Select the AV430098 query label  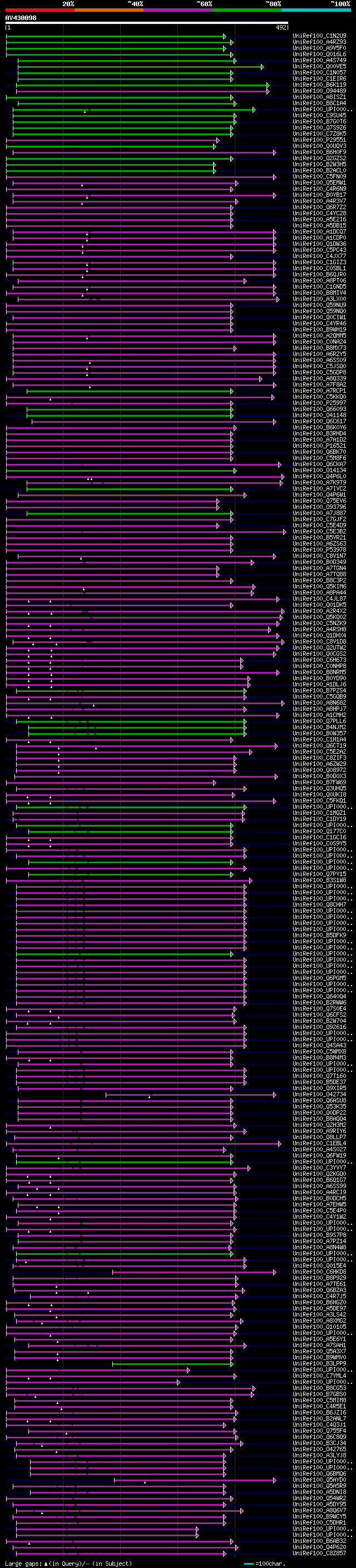[21, 18]
